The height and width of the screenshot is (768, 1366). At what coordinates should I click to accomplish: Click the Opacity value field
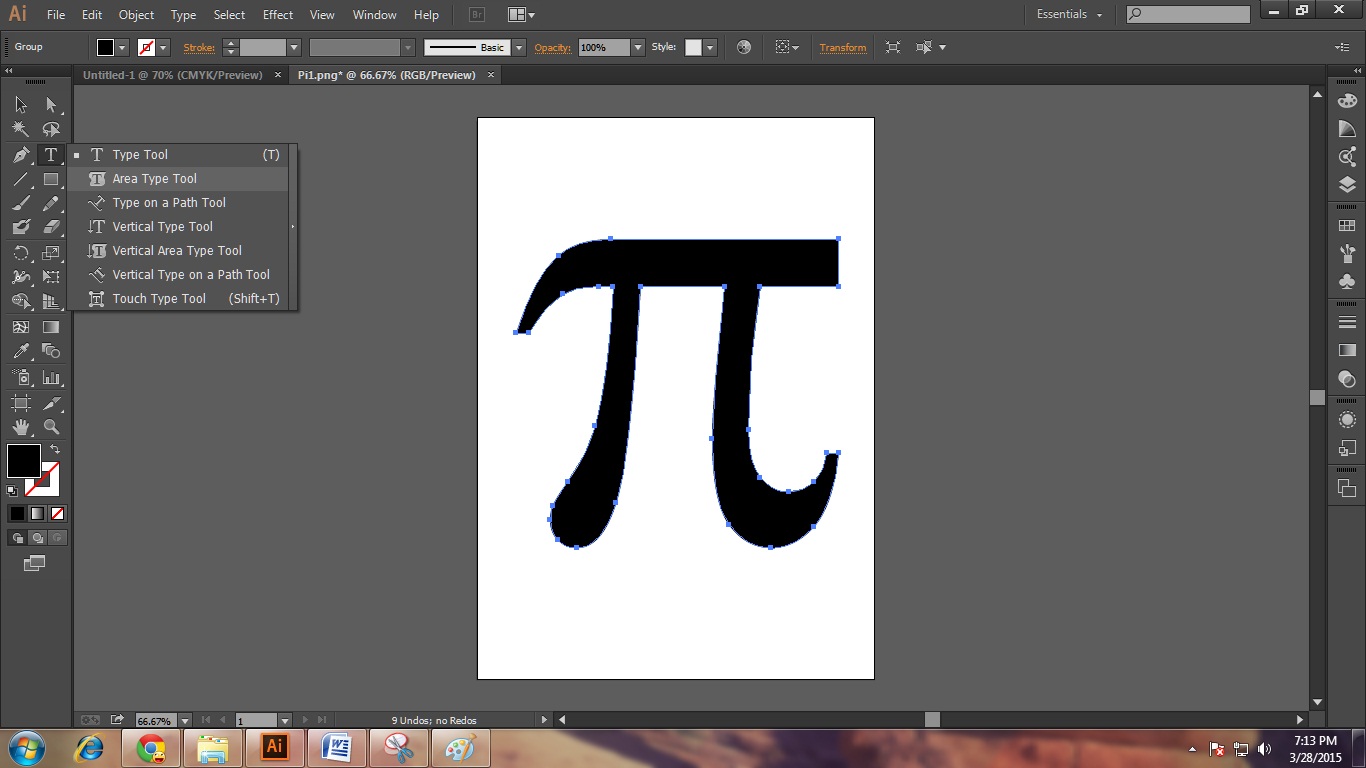click(604, 47)
